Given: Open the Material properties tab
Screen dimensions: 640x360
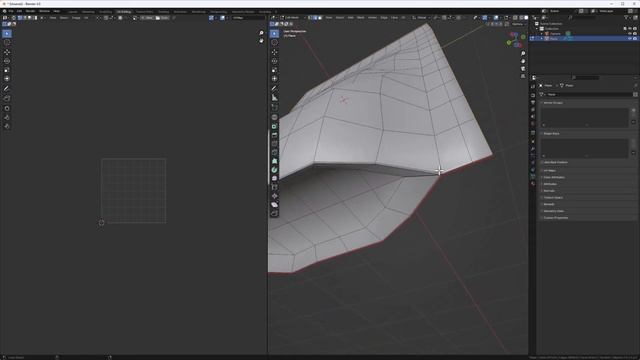Looking at the screenshot, I should tap(533, 184).
